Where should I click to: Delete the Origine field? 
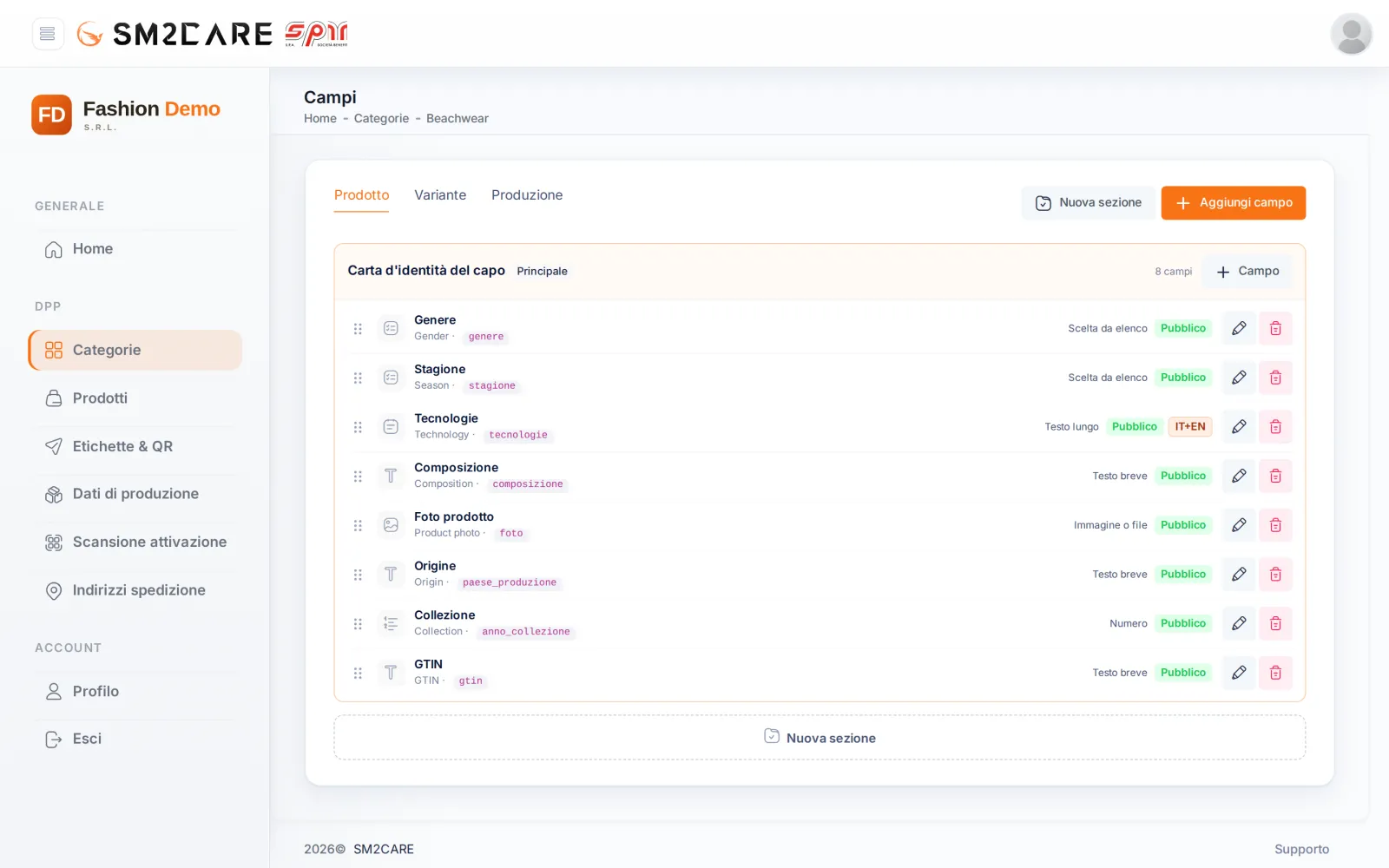click(x=1275, y=575)
